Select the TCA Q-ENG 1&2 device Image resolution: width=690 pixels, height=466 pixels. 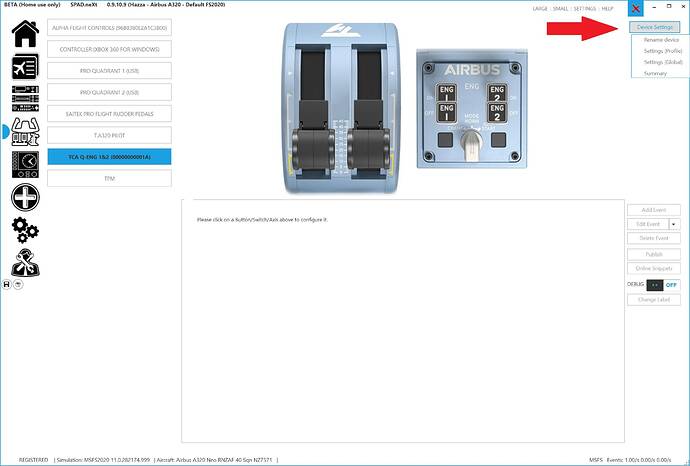click(x=109, y=157)
